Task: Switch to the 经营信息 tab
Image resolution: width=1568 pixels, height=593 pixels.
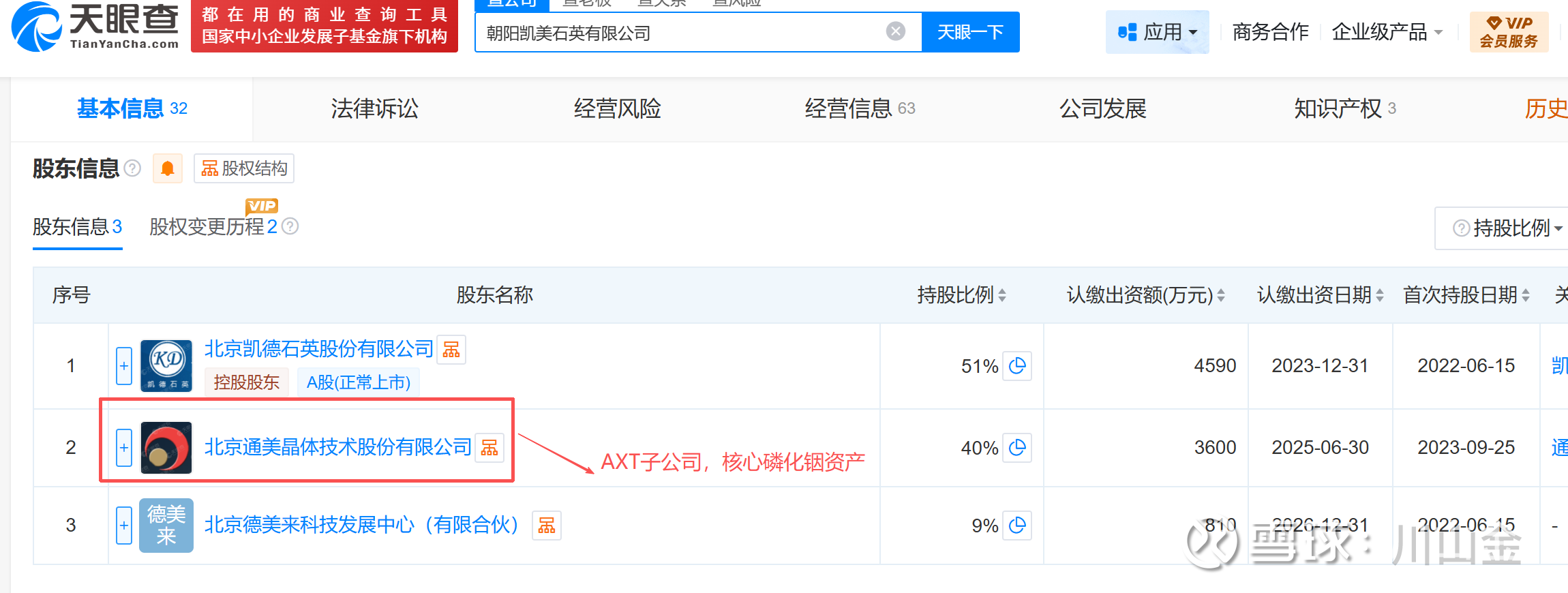Action: pyautogui.click(x=860, y=108)
